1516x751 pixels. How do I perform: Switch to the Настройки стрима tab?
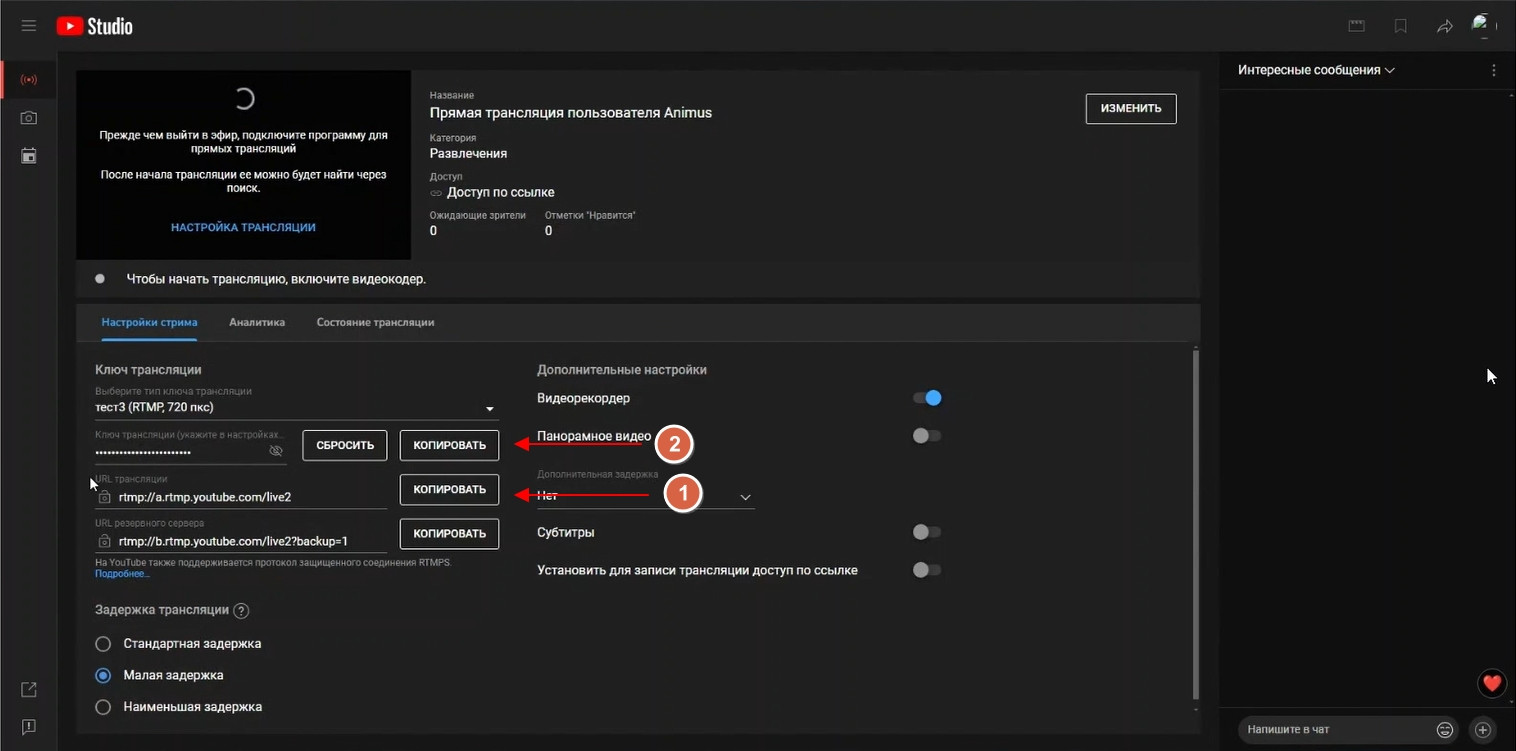[x=149, y=322]
